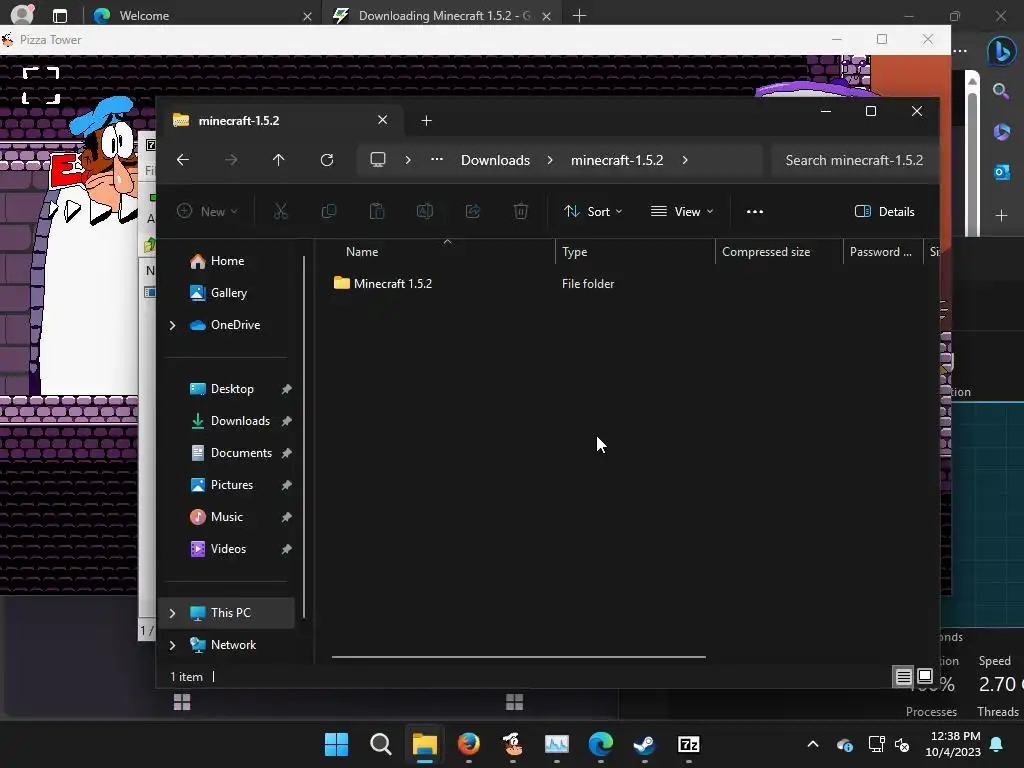Open Firefox from the taskbar
1024x768 pixels.
tap(468, 744)
